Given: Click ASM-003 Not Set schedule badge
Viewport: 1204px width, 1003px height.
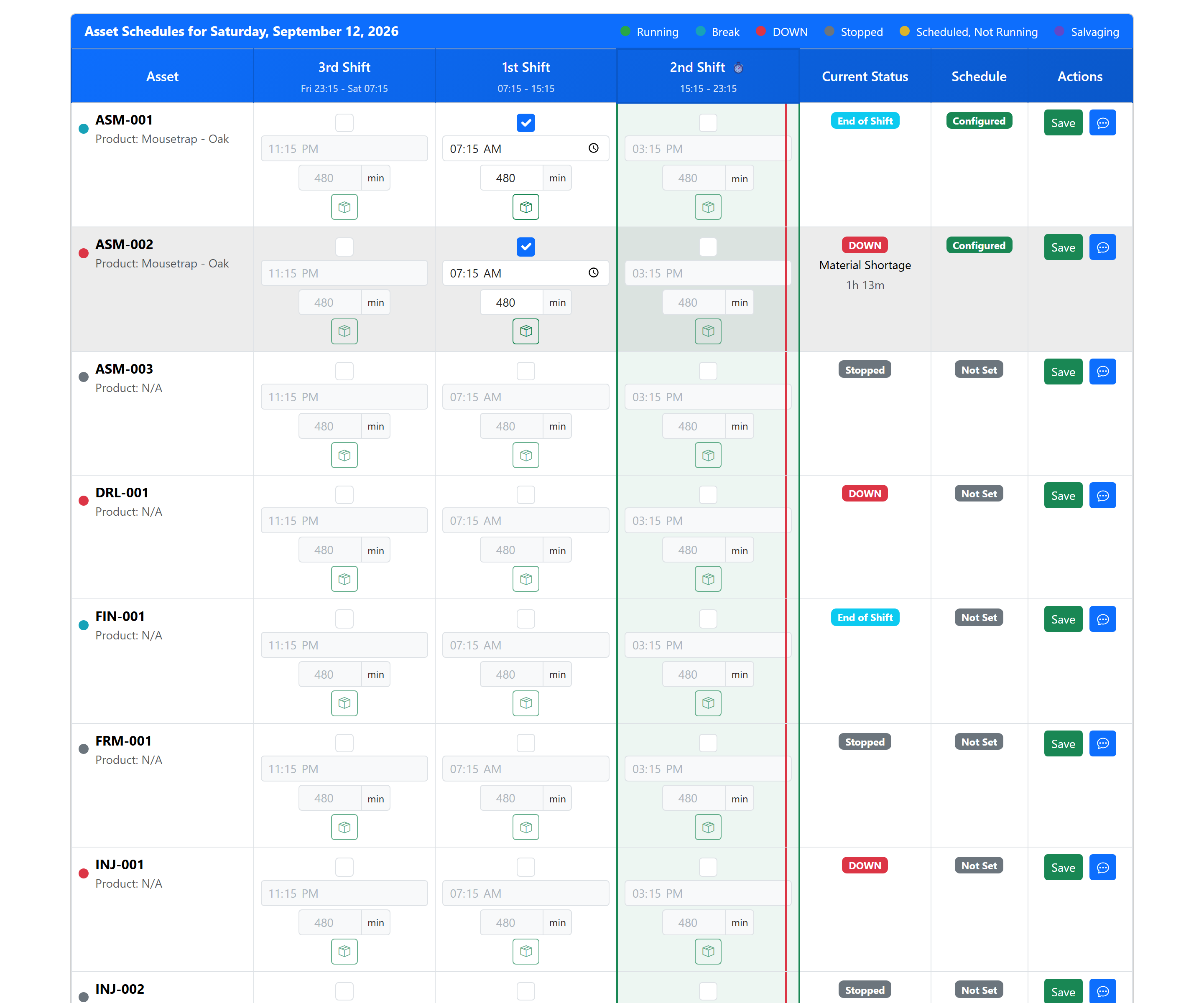Looking at the screenshot, I should tap(979, 370).
